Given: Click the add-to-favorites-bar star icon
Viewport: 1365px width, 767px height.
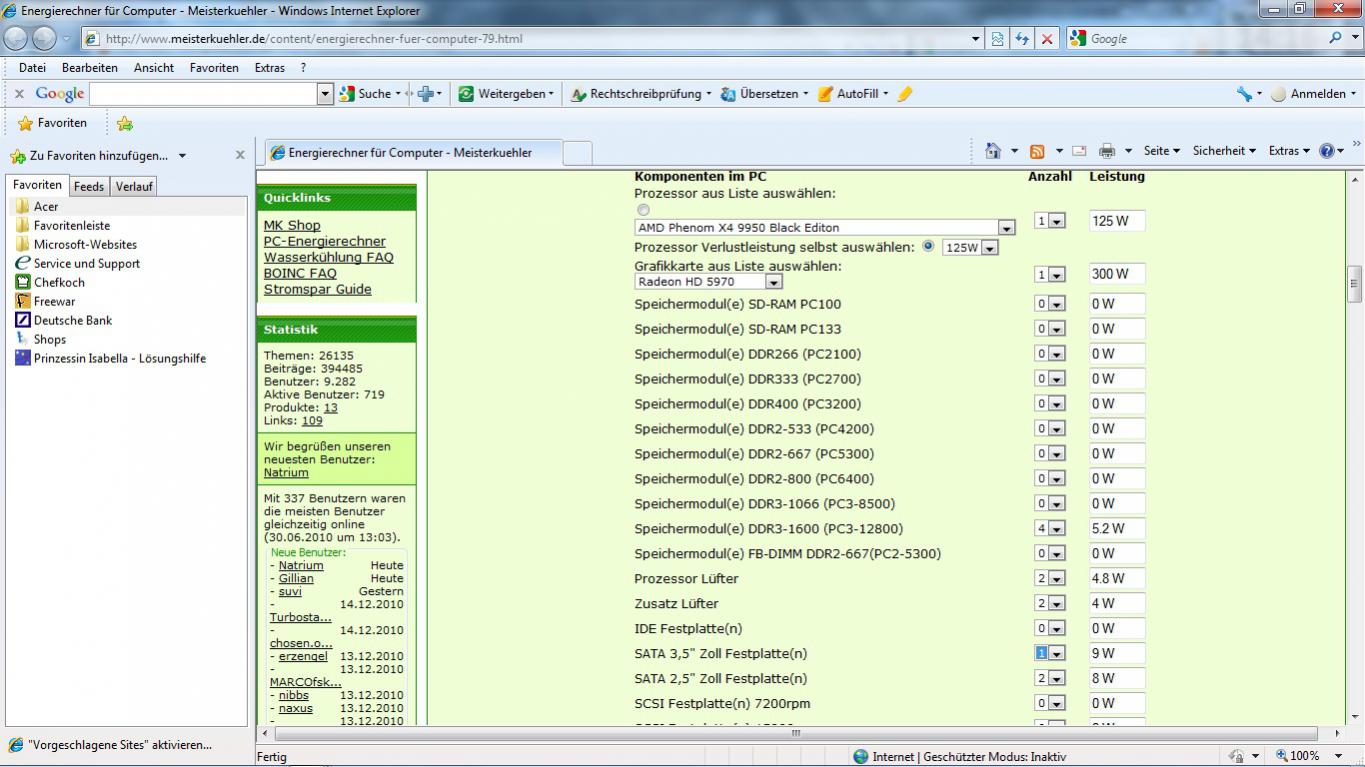Looking at the screenshot, I should (x=125, y=124).
